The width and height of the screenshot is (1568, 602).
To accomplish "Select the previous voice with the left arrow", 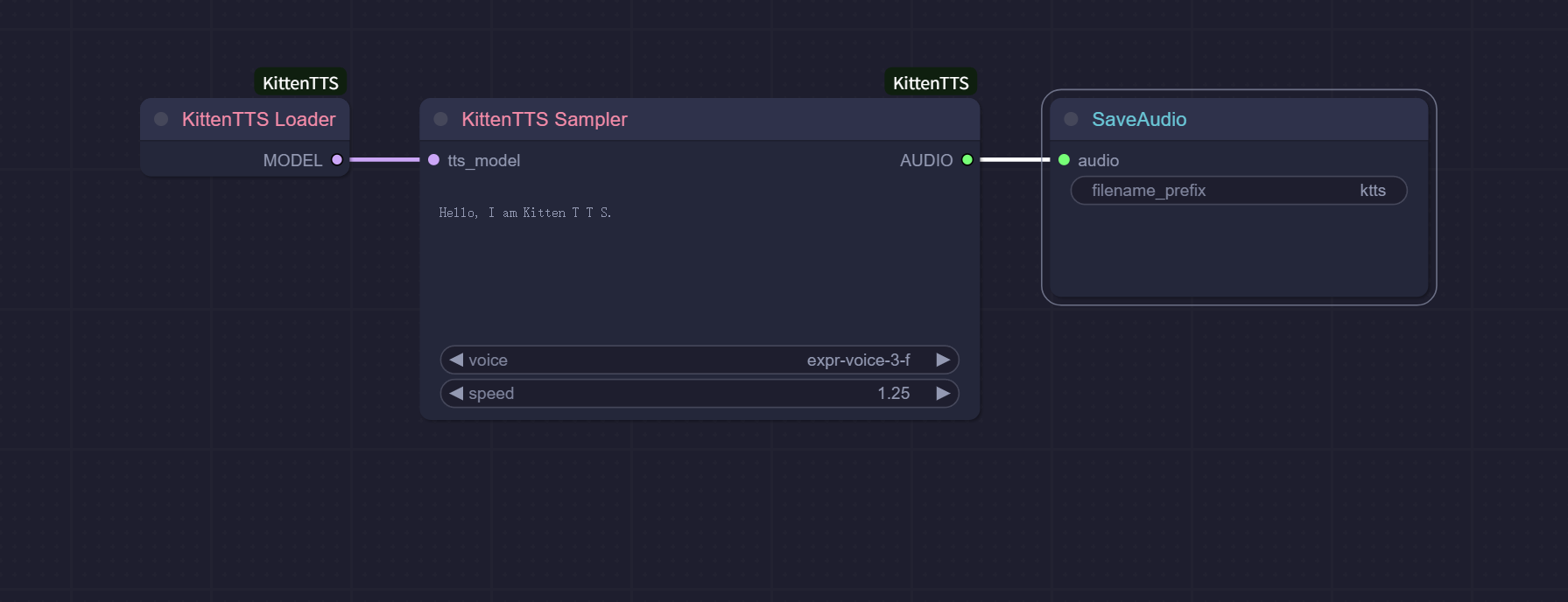I will coord(456,360).
